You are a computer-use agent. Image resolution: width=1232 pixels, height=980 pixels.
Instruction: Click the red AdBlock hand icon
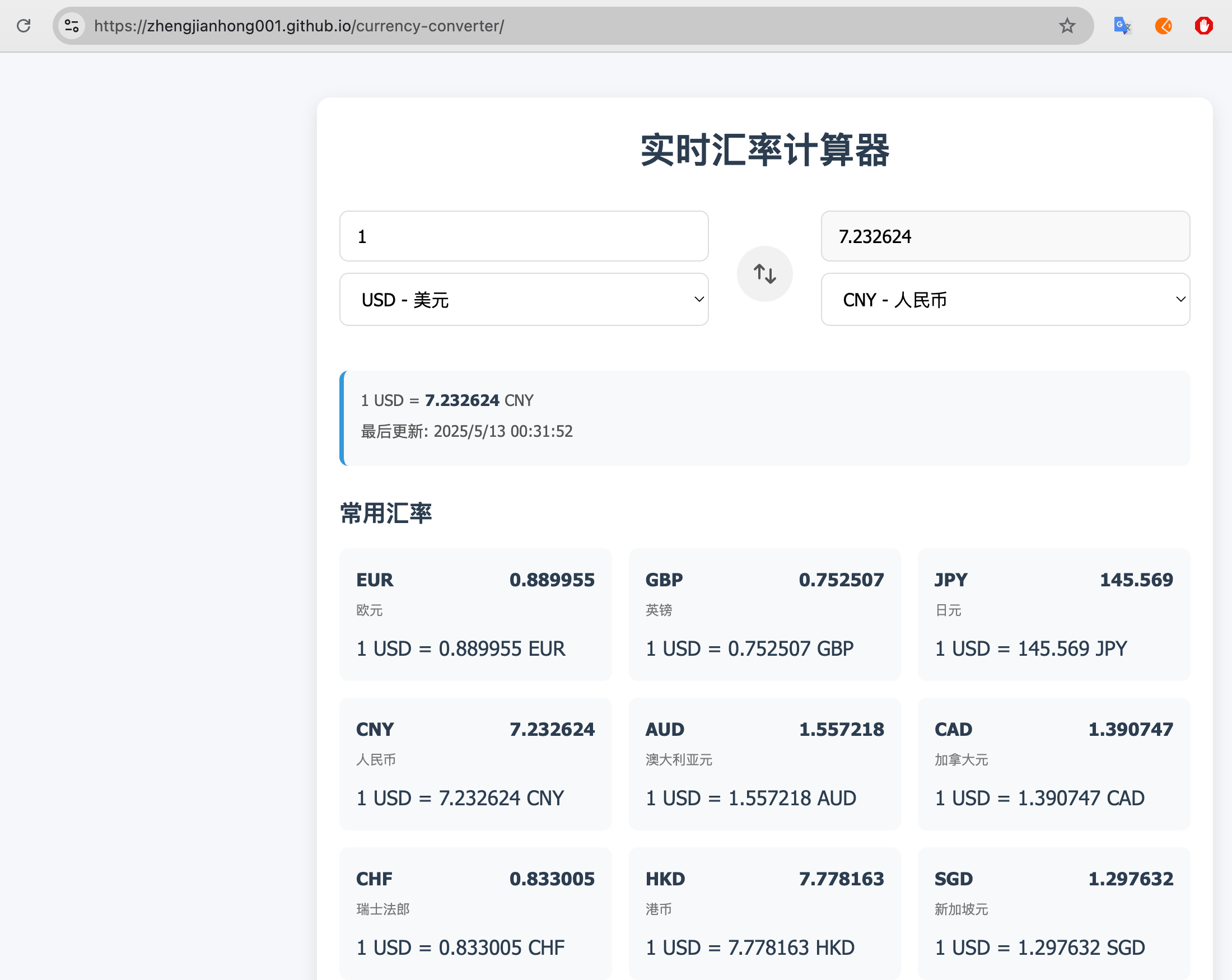coord(1203,26)
